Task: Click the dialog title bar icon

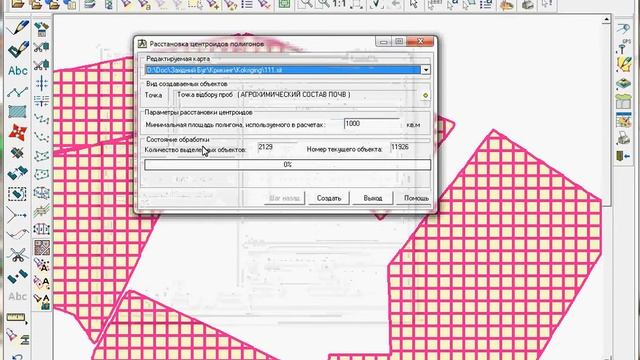Action: 142,44
